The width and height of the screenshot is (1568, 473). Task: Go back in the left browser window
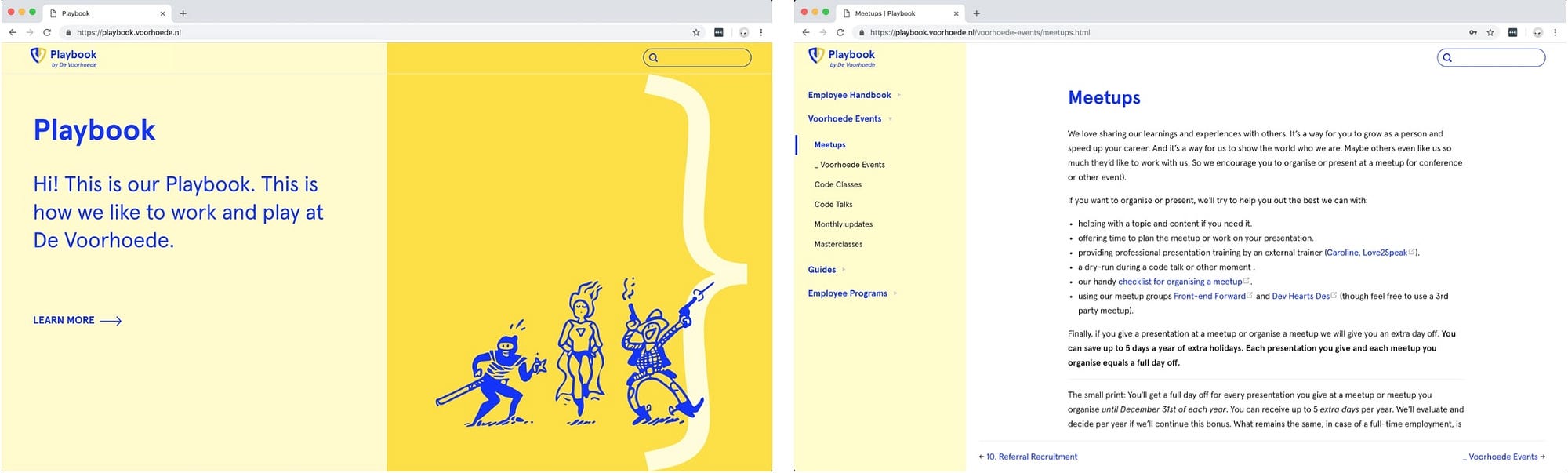tap(13, 32)
